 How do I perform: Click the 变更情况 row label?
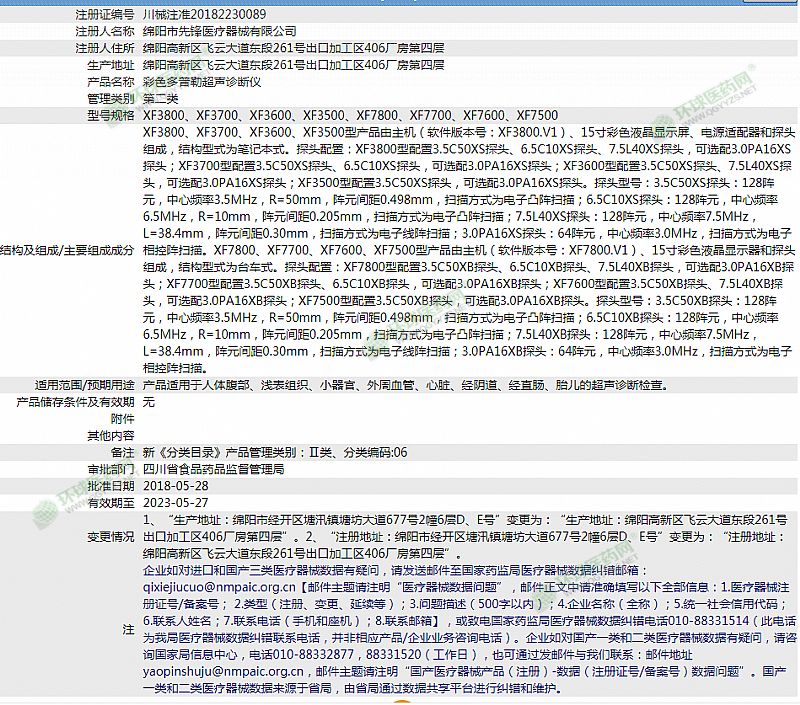pos(110,536)
